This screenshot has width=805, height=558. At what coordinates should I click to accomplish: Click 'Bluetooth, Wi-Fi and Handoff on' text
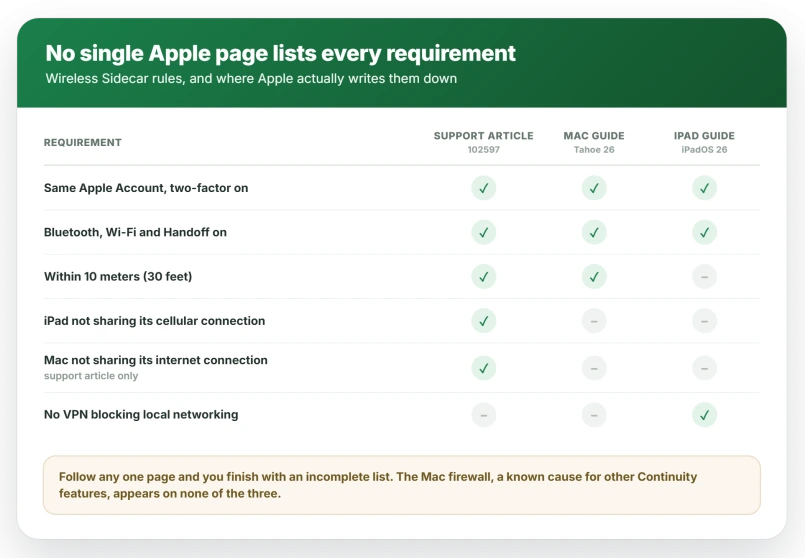tap(135, 232)
